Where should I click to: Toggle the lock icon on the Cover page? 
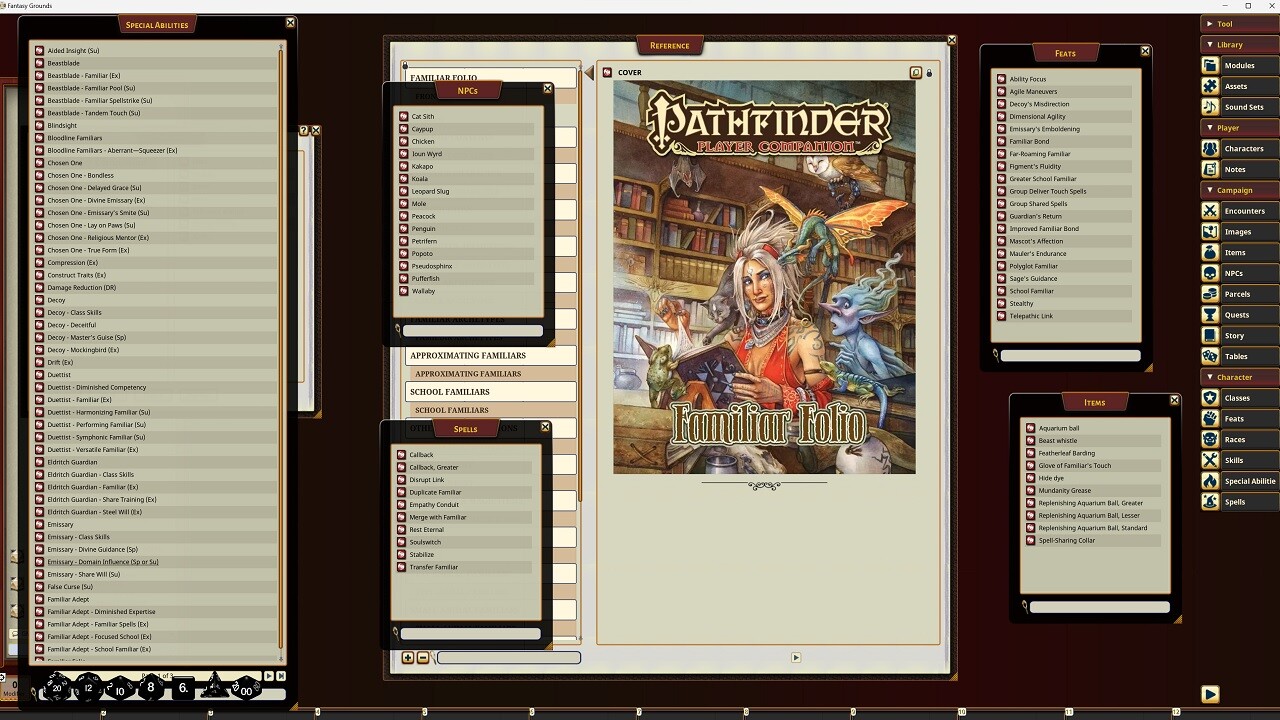tap(928, 72)
